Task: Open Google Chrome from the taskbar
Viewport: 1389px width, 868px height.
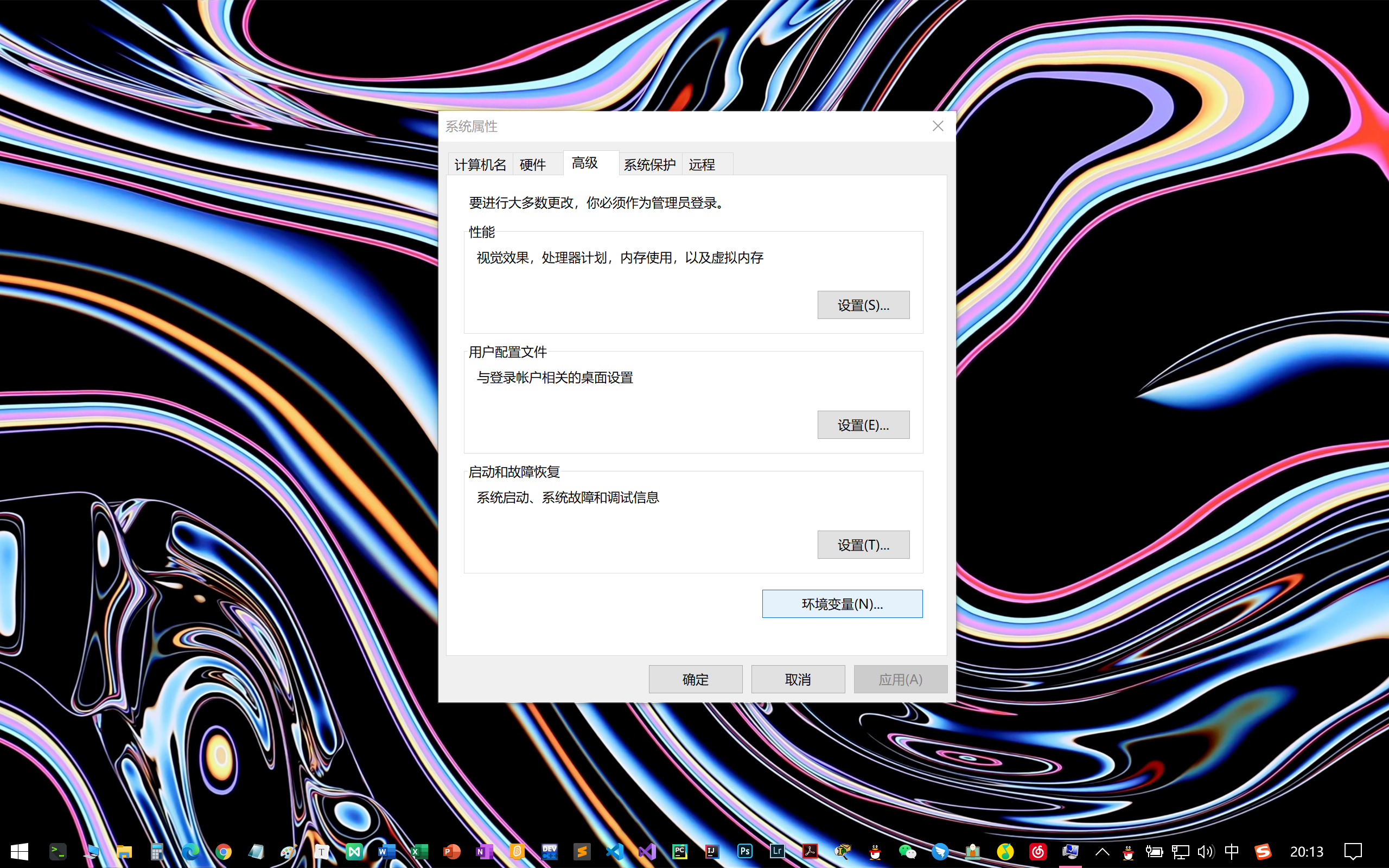Action: [224, 851]
